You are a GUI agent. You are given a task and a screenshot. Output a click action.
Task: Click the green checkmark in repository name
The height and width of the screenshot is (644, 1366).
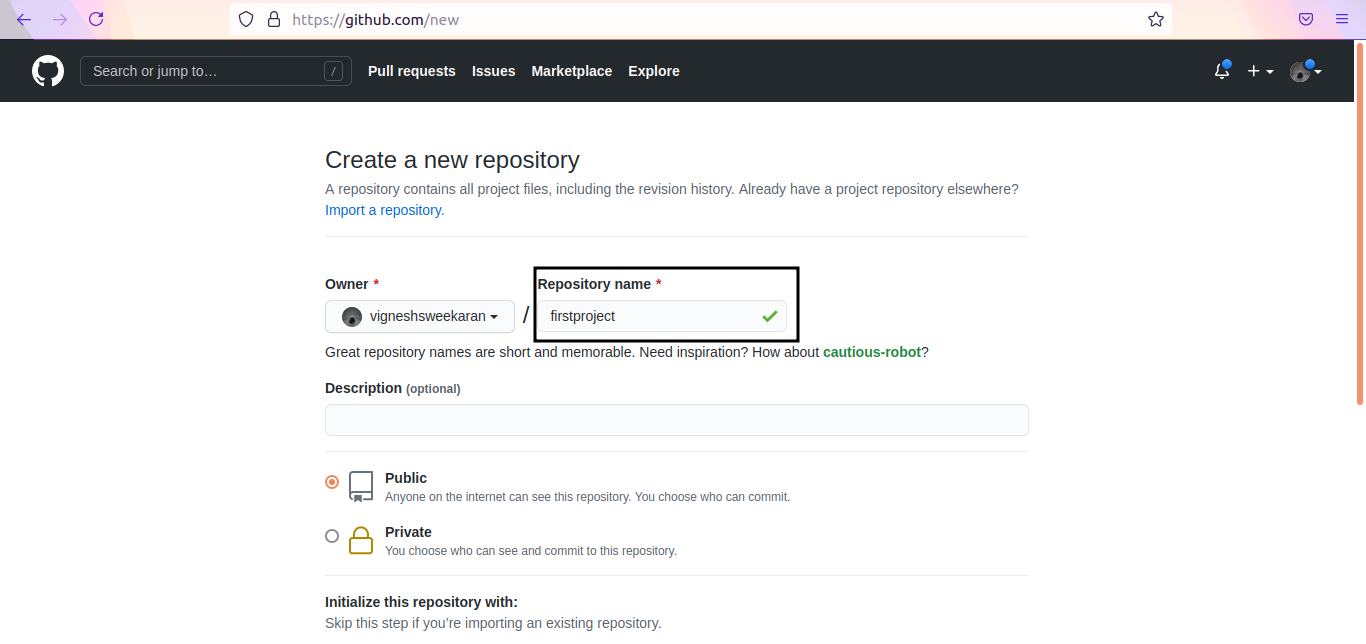tap(769, 316)
